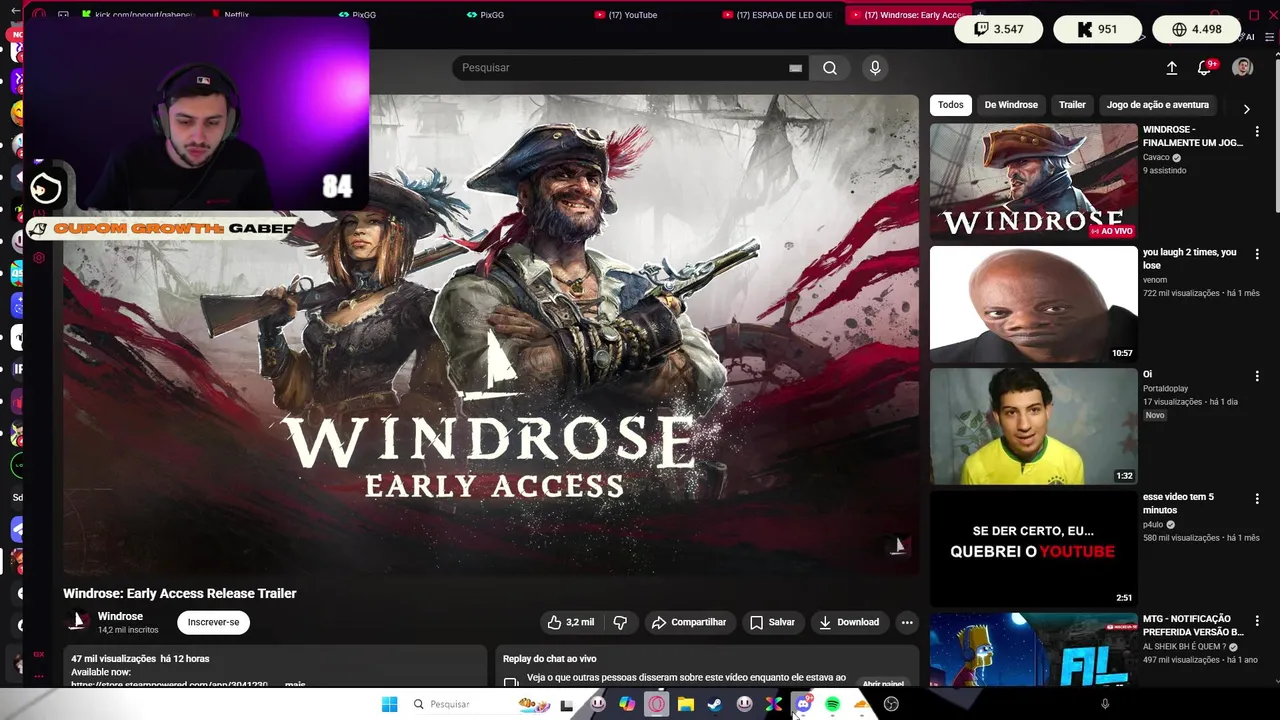Click the 'Replay do chat ao vivo' heading
Image resolution: width=1280 pixels, height=720 pixels.
point(550,659)
